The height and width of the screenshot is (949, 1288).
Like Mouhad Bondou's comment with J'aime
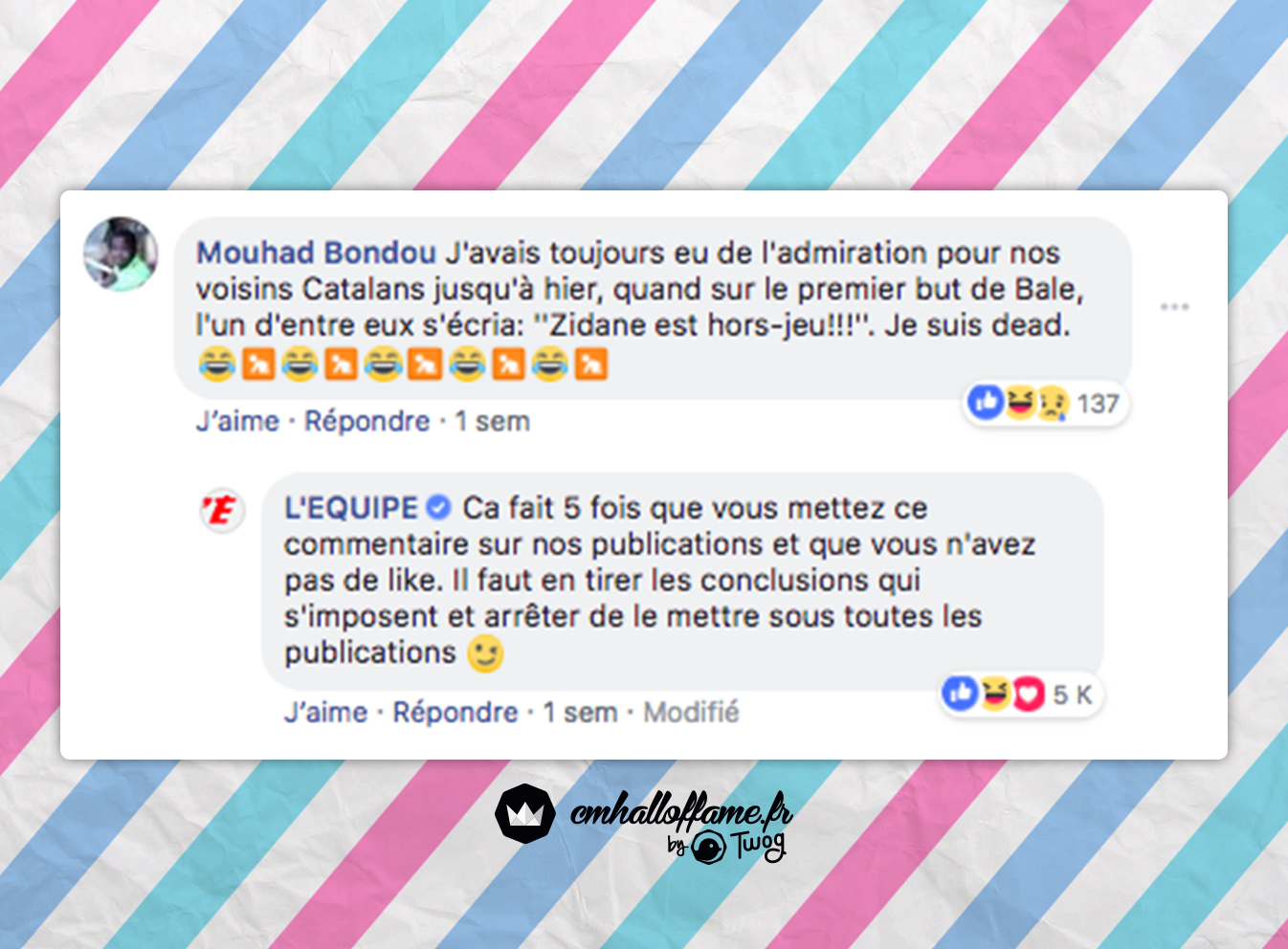(x=237, y=421)
